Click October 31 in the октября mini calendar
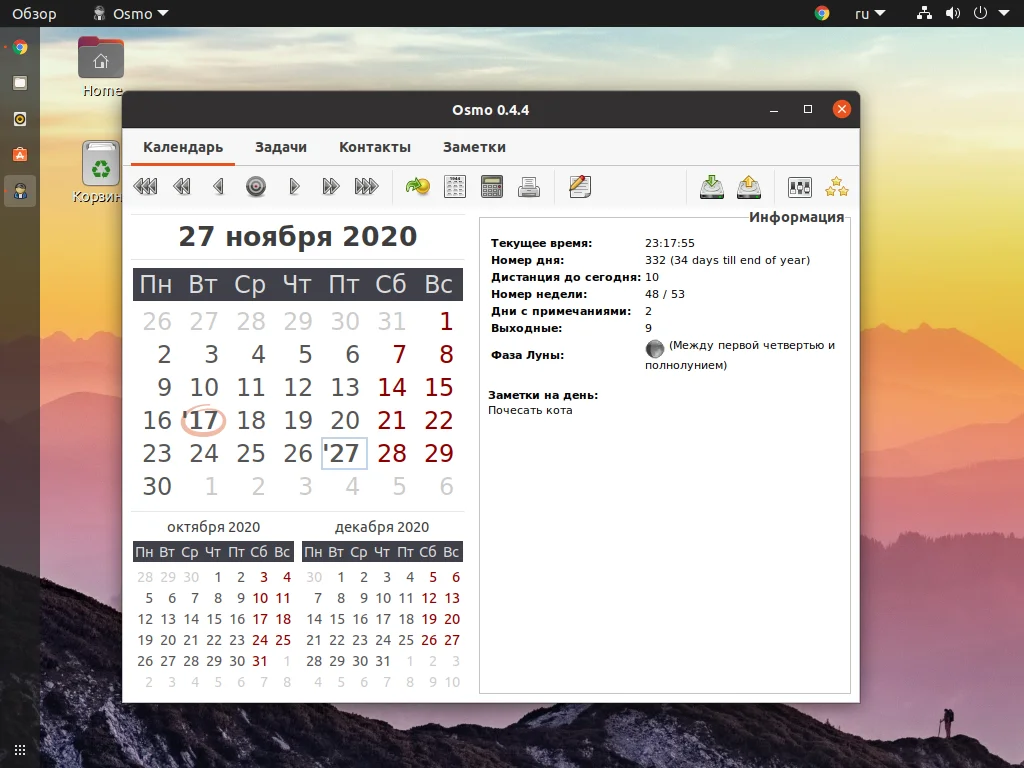This screenshot has height=768, width=1024. [260, 661]
